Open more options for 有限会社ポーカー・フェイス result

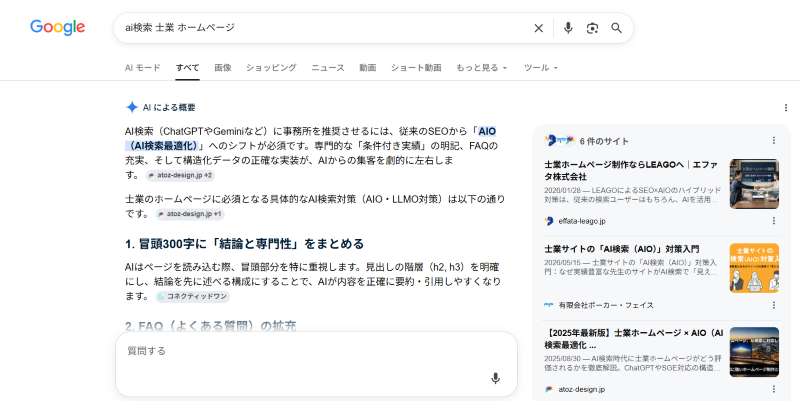(773, 305)
